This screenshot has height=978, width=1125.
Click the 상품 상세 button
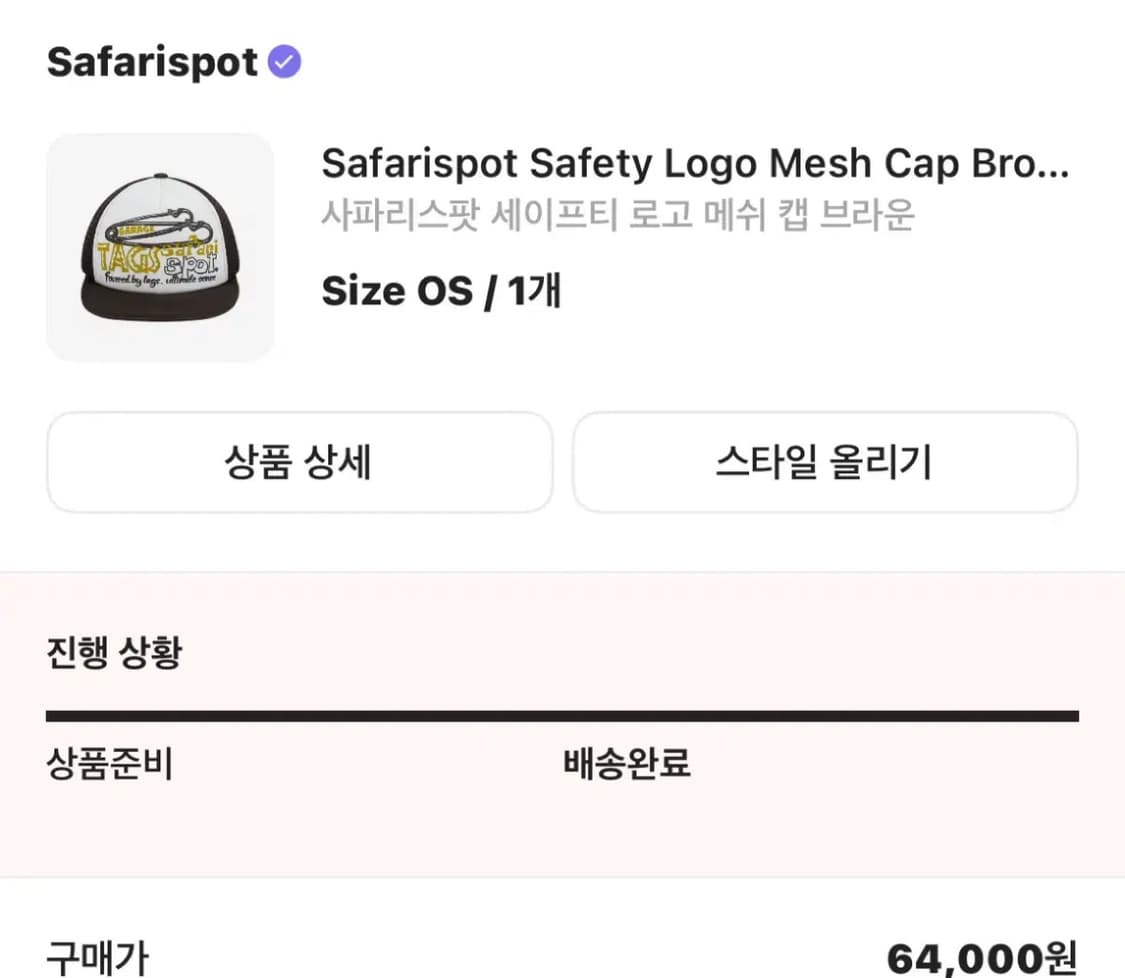pos(300,462)
